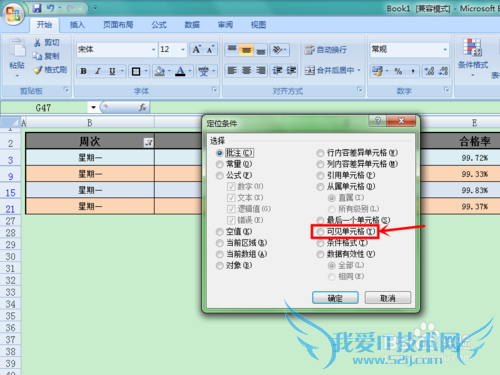Image resolution: width=500 pixels, height=375 pixels.
Task: Apply comma style number format
Action: pyautogui.click(x=413, y=71)
